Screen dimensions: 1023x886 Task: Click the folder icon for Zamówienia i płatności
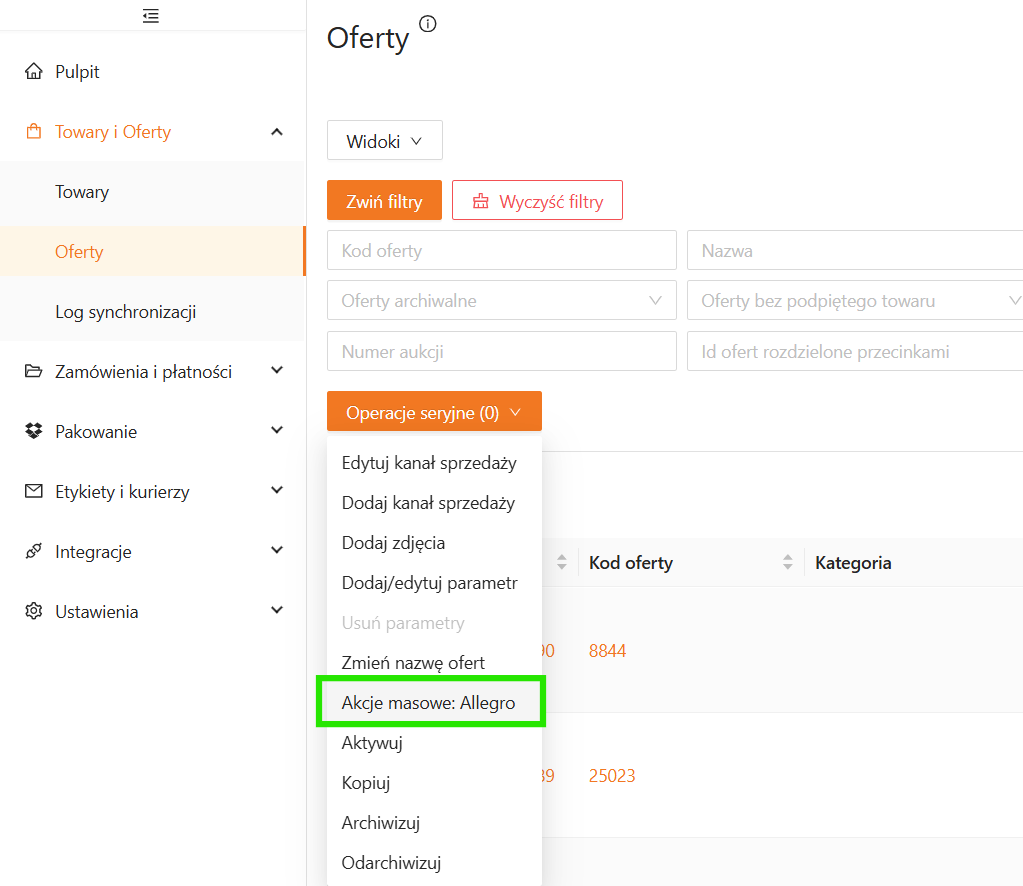pos(34,372)
